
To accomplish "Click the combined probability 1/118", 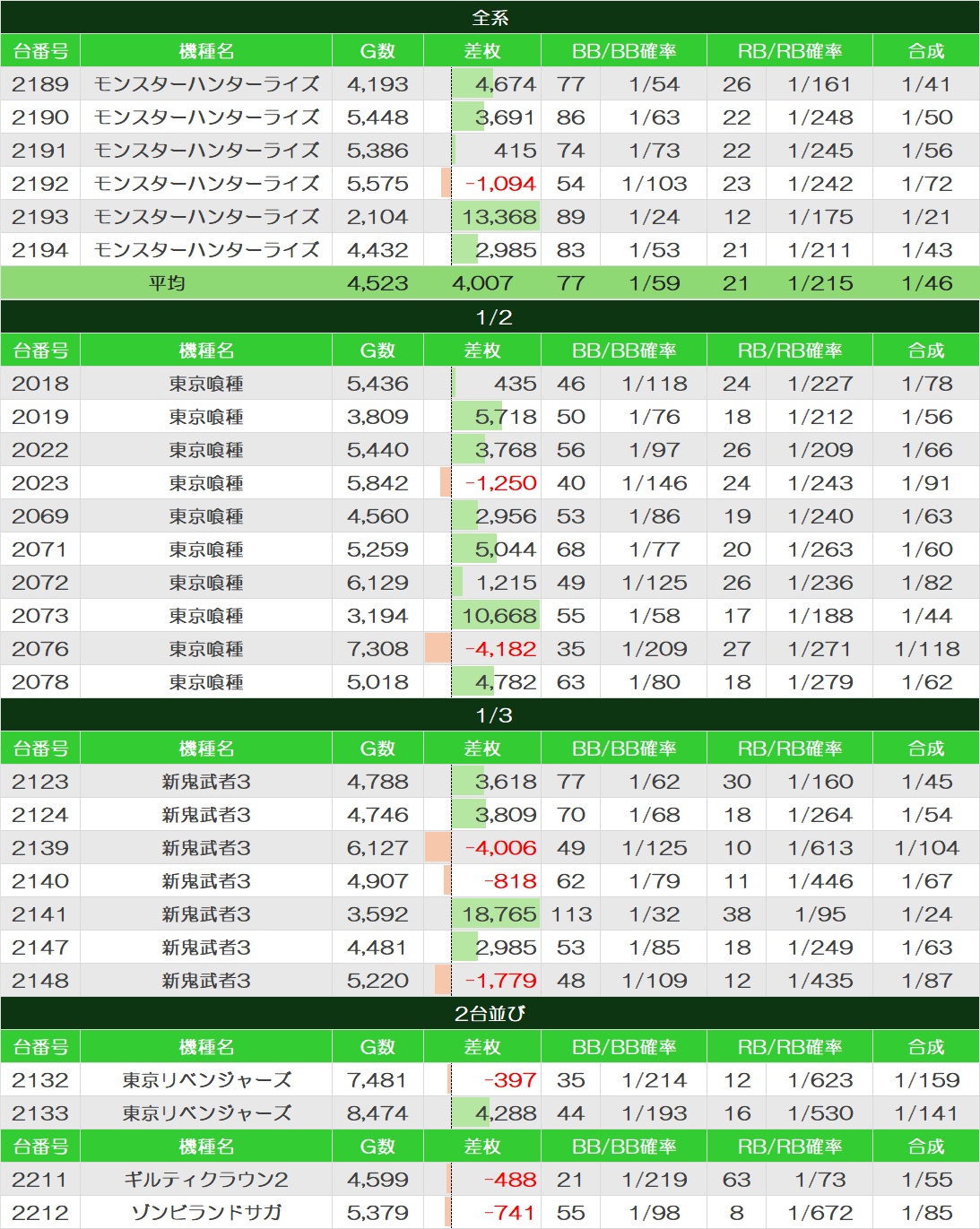I will point(927,649).
